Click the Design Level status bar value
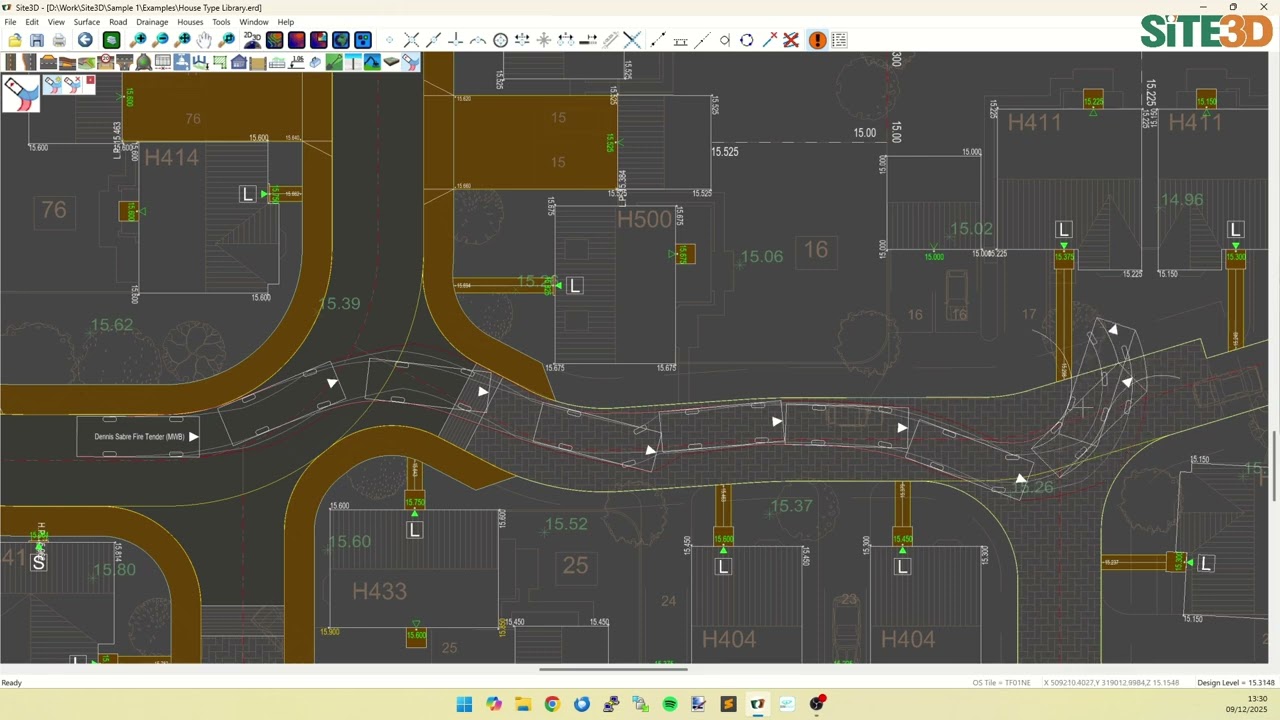 tap(1235, 683)
